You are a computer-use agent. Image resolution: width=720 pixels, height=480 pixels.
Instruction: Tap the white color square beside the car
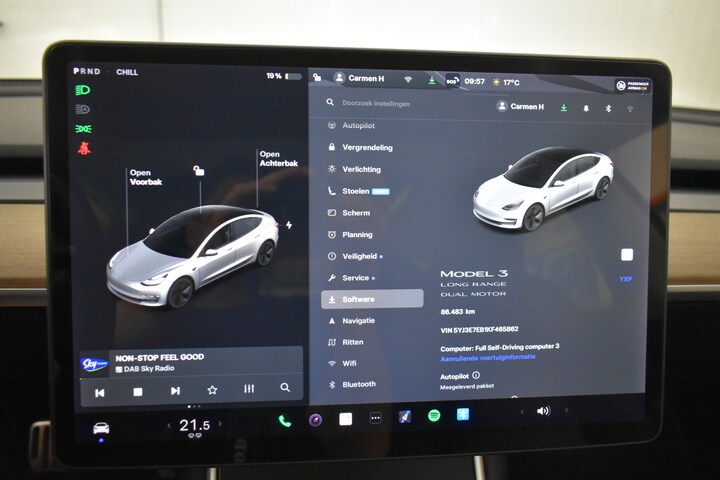(627, 255)
